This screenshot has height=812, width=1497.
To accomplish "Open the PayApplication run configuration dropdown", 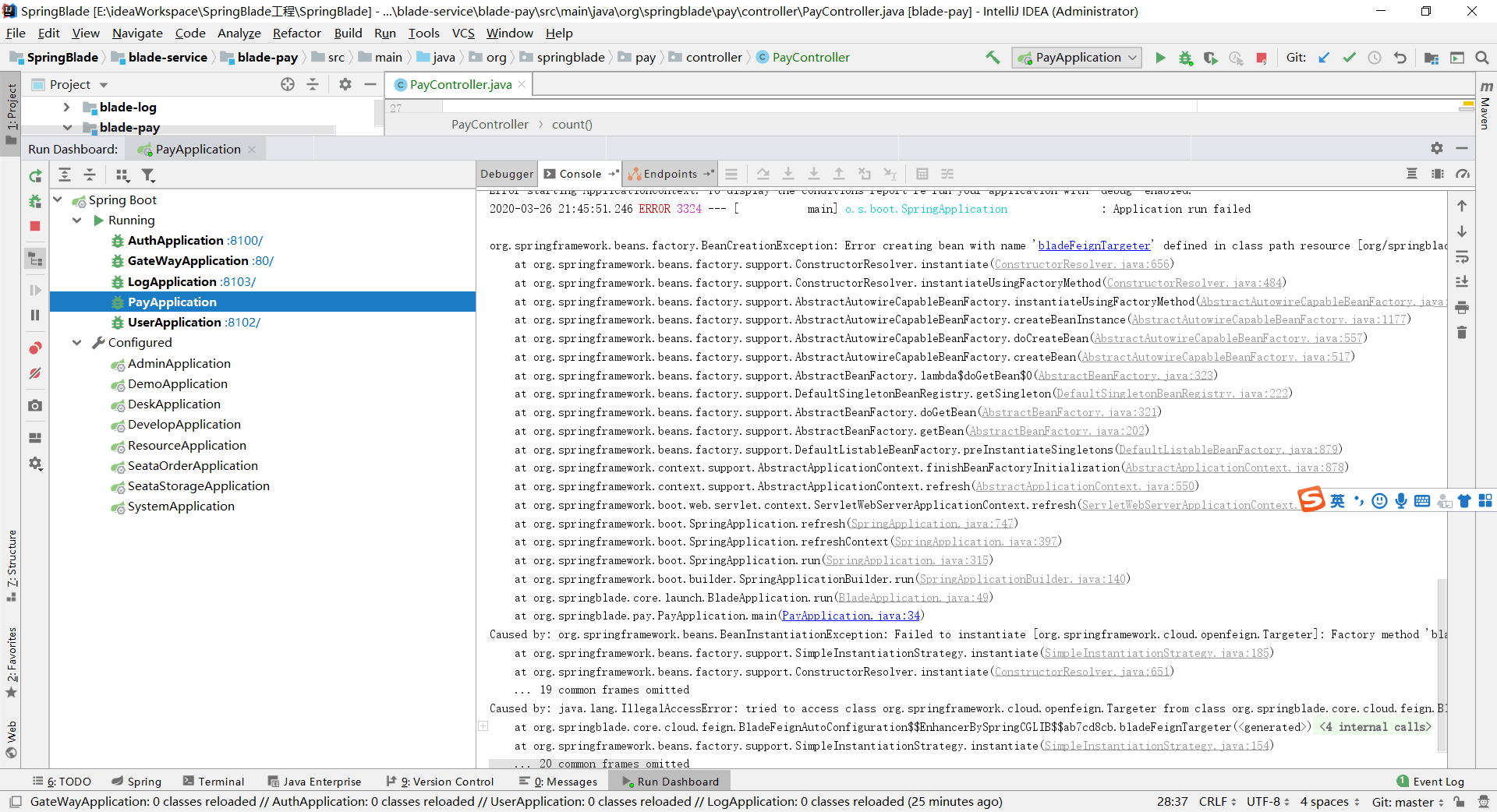I will click(x=1077, y=58).
